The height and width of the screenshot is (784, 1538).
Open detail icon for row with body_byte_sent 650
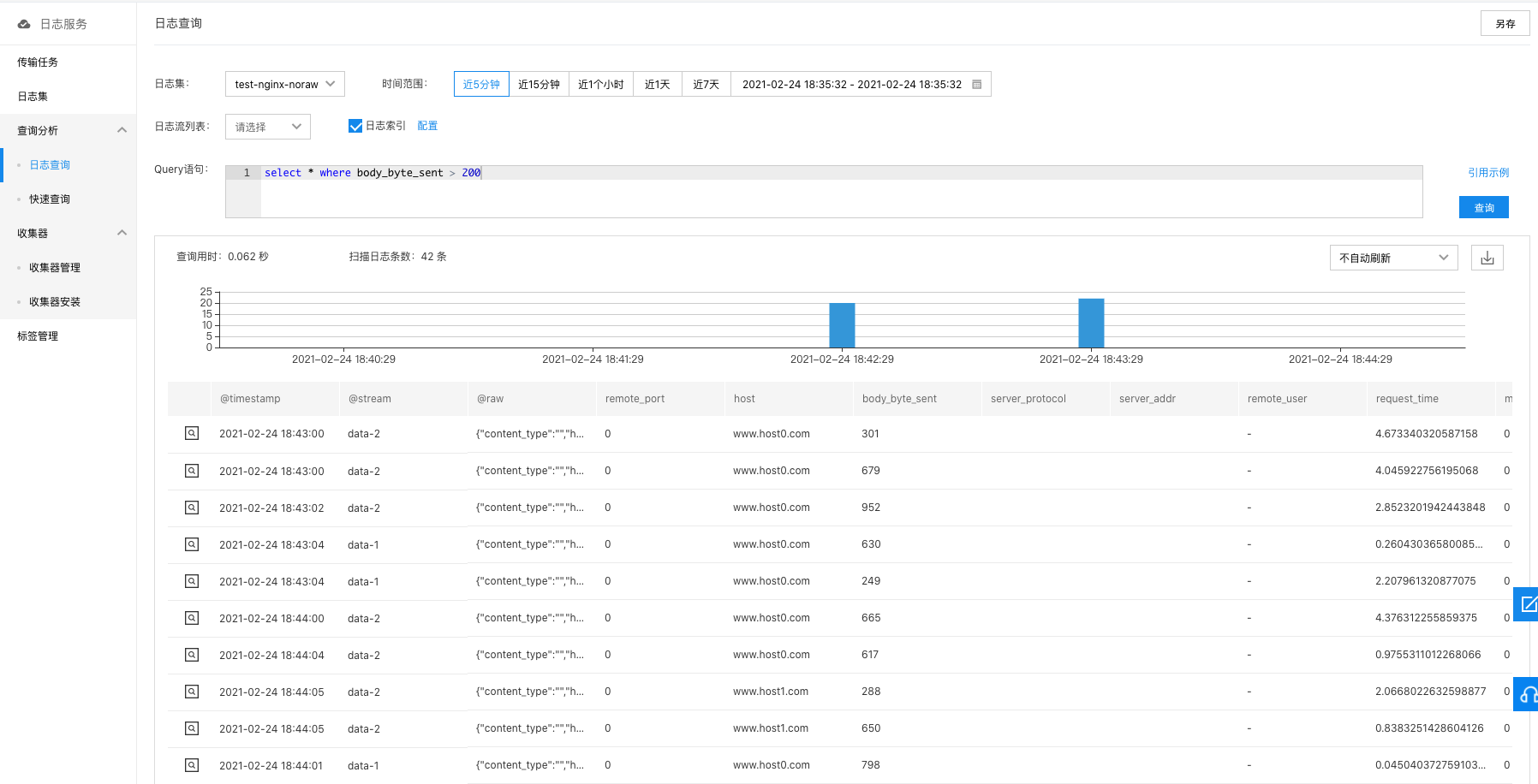tap(192, 728)
